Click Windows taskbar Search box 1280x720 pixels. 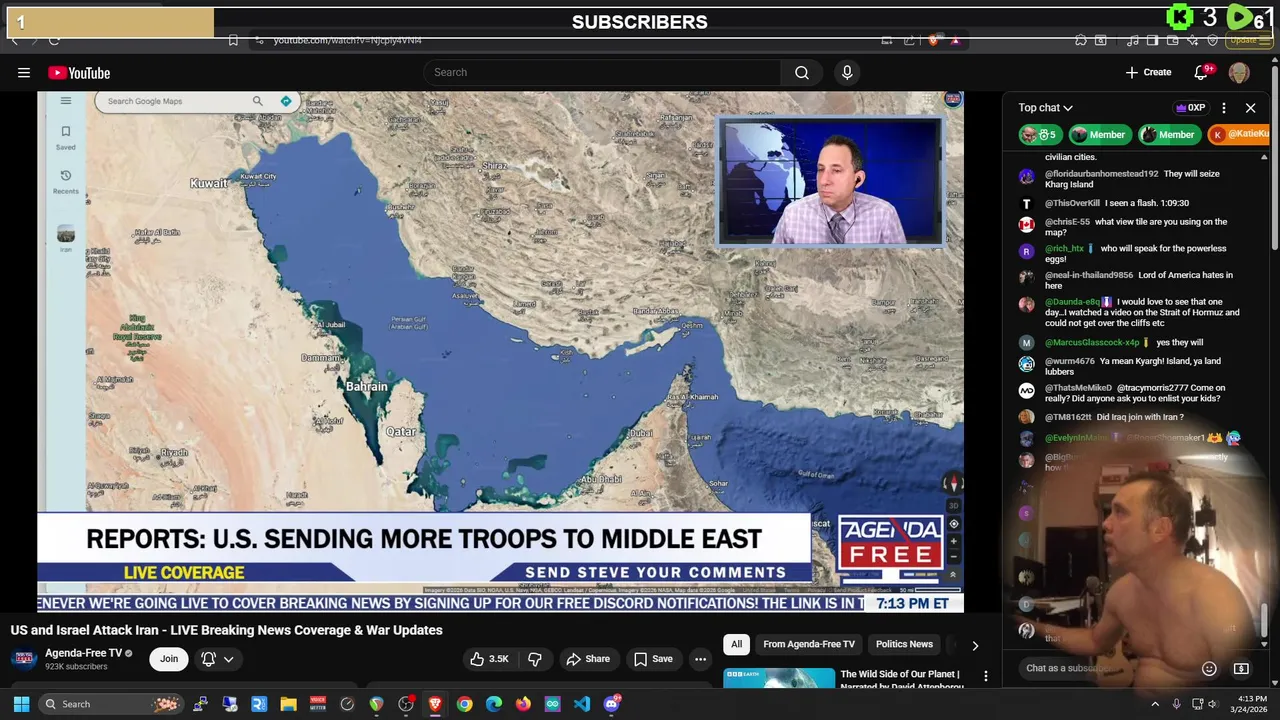[x=110, y=704]
